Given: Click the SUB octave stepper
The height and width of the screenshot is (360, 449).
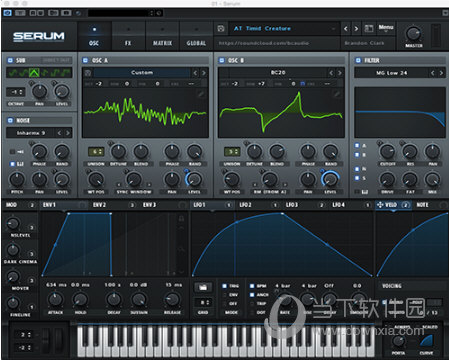Looking at the screenshot, I should pyautogui.click(x=16, y=92).
